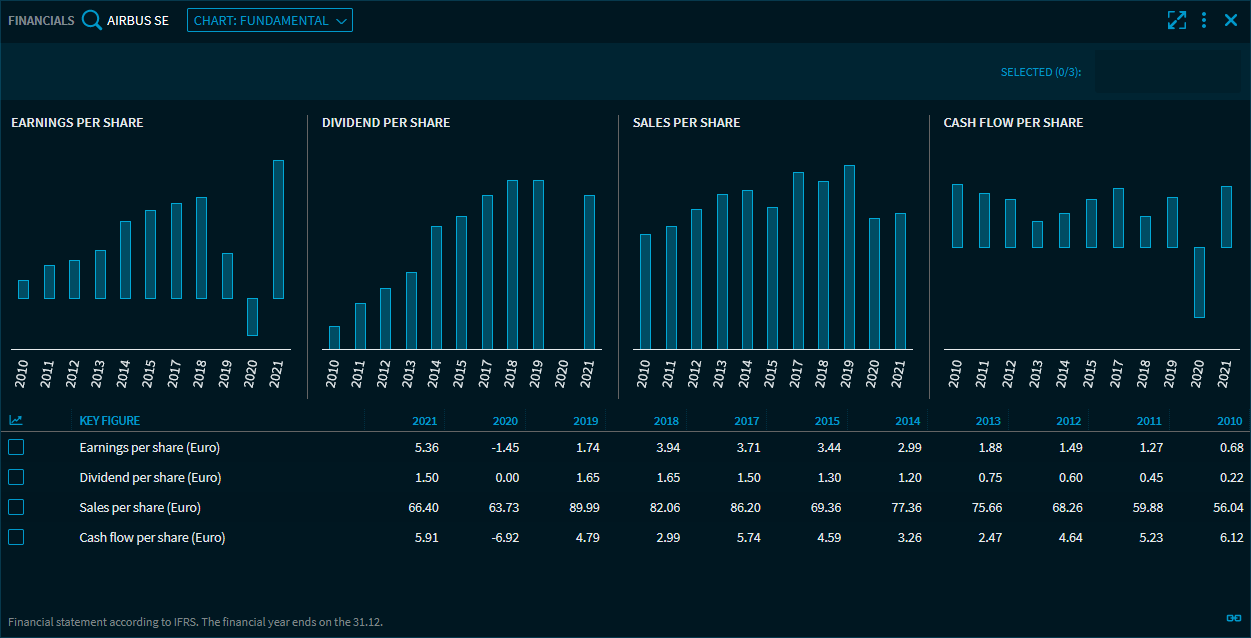Check the Earnings per share checkbox

[x=16, y=447]
